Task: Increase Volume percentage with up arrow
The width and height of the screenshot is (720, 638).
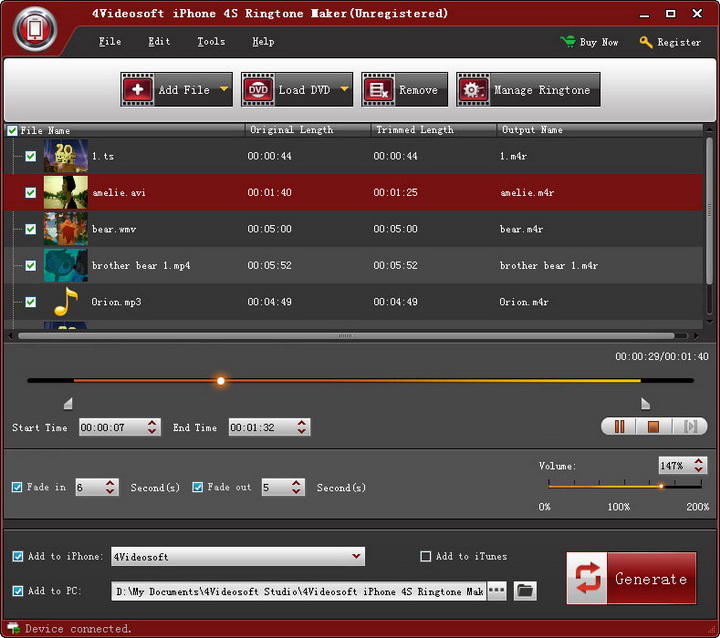Action: (698, 461)
